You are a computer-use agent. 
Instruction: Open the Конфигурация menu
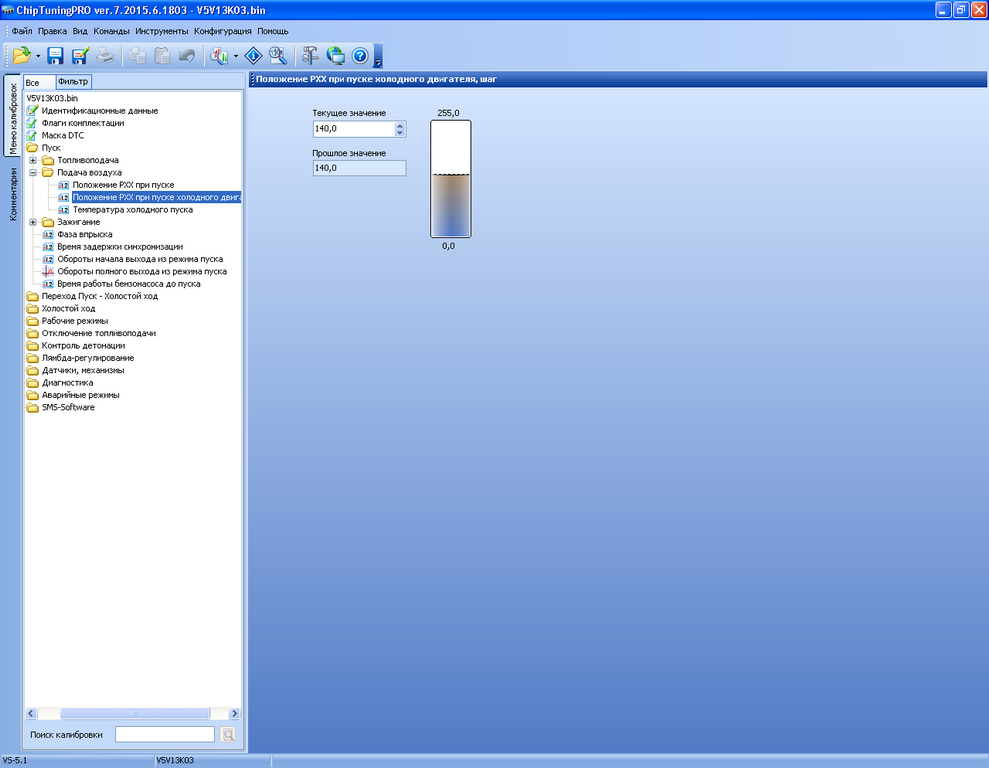coord(223,31)
